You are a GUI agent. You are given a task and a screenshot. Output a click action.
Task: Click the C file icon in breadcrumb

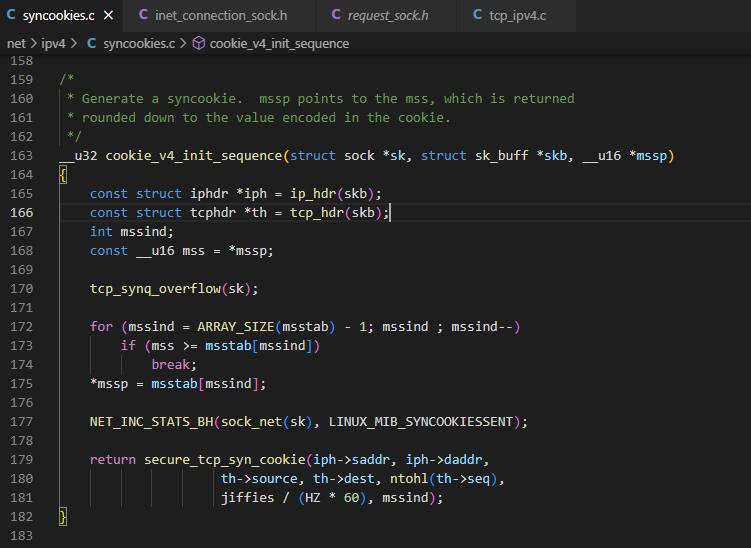coord(91,44)
